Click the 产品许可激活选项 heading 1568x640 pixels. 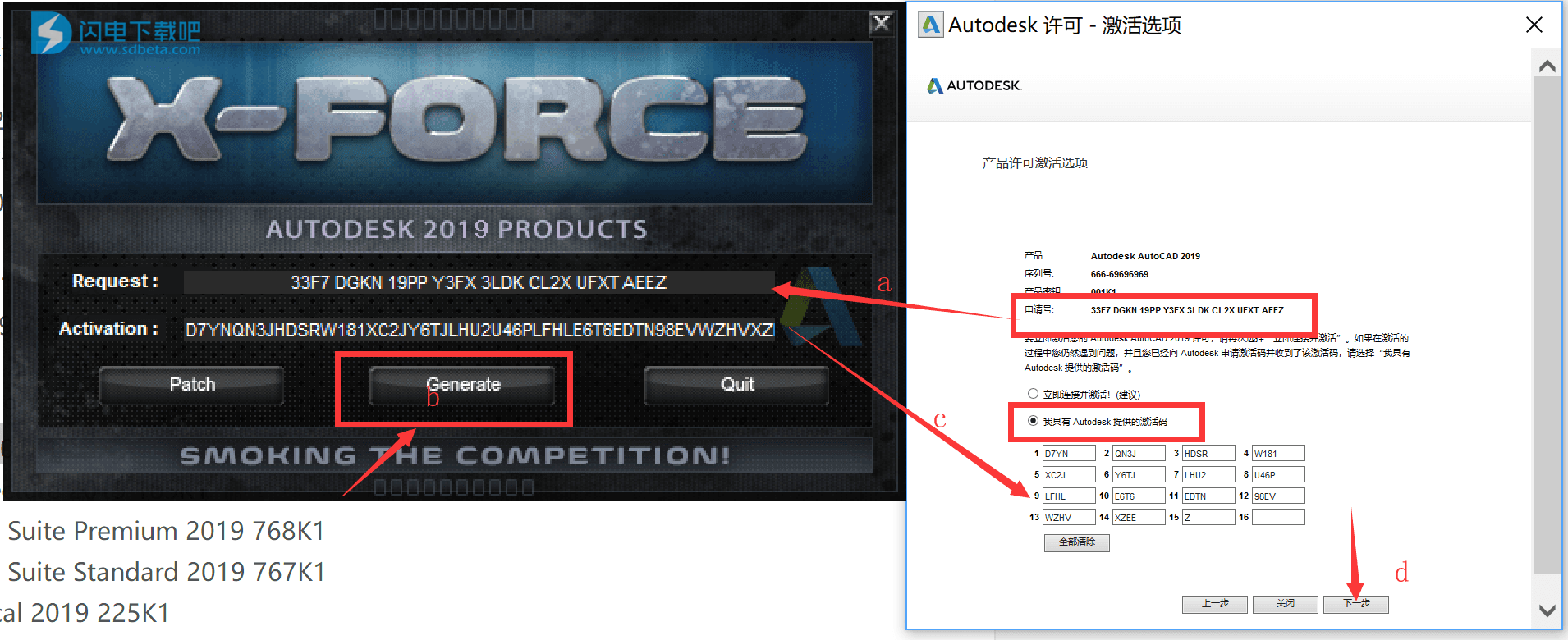pos(1034,163)
